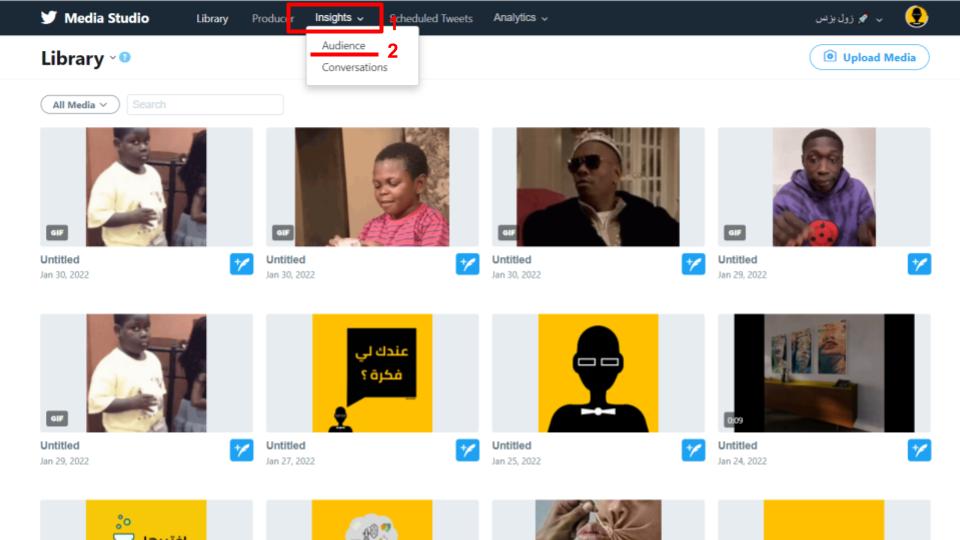
Task: Select Audience from the Insights menu
Action: click(x=343, y=45)
